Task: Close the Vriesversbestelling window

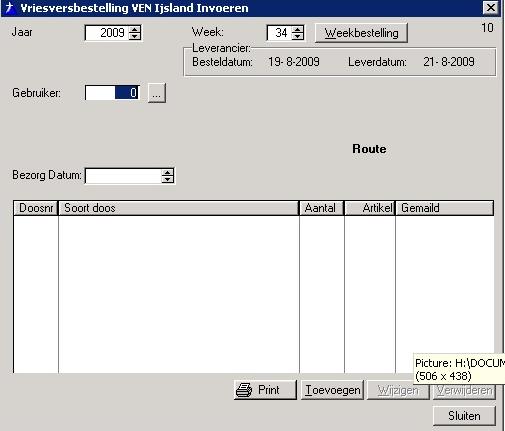Action: coord(491,8)
